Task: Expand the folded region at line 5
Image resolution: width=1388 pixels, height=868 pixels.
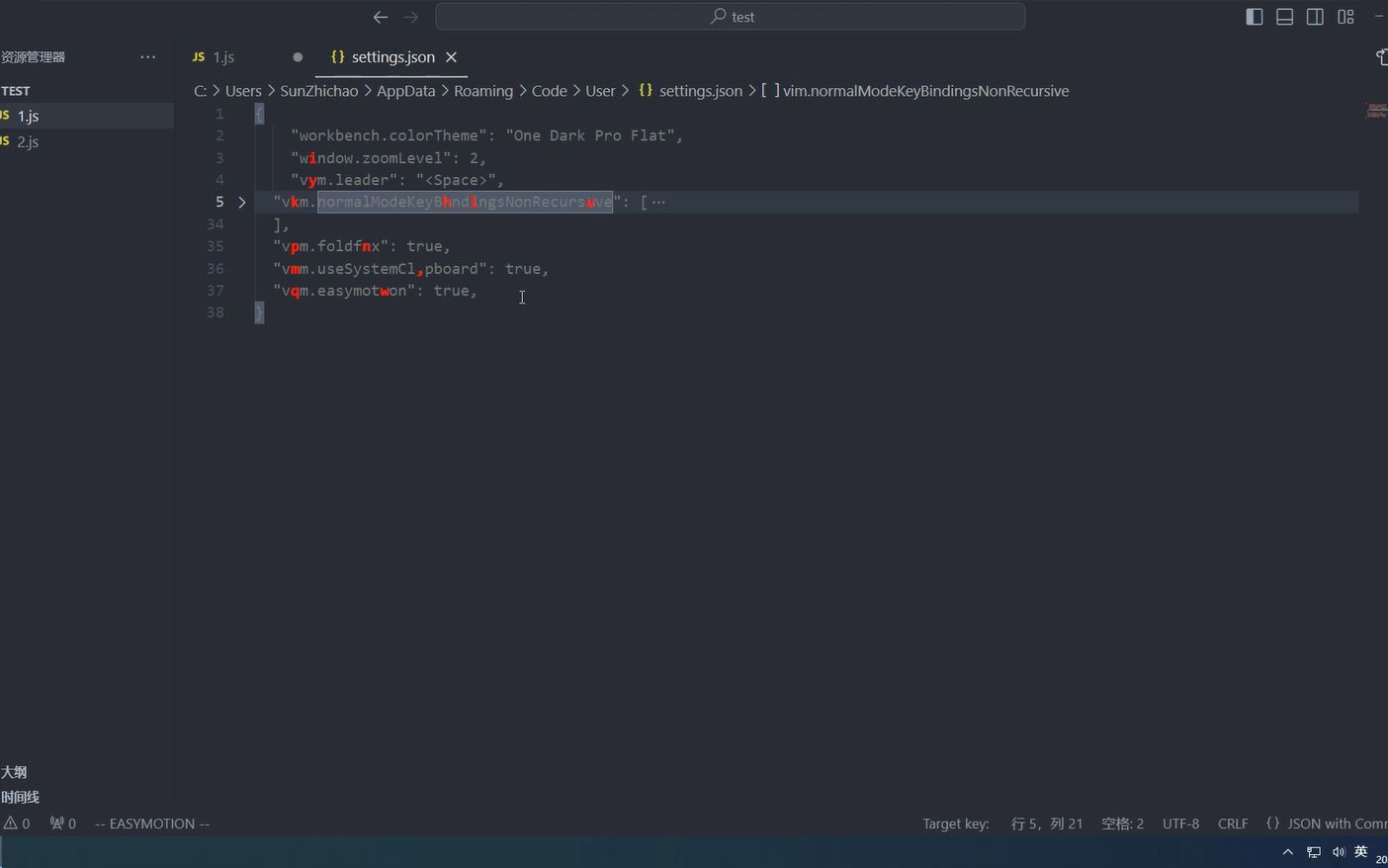Action: click(242, 202)
